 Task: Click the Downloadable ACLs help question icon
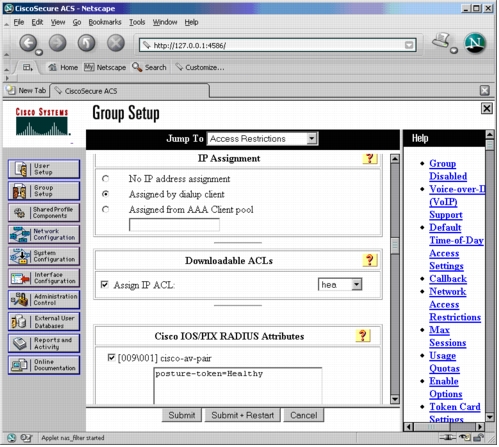(370, 260)
